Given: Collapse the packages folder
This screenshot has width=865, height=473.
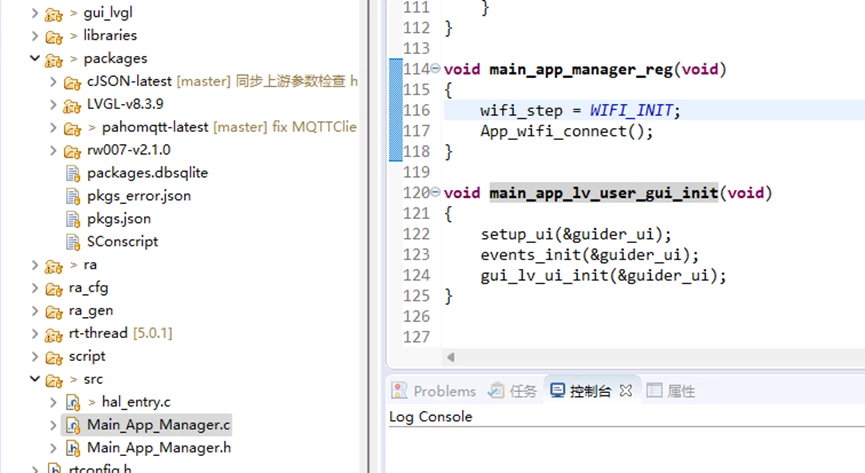Looking at the screenshot, I should [x=35, y=58].
